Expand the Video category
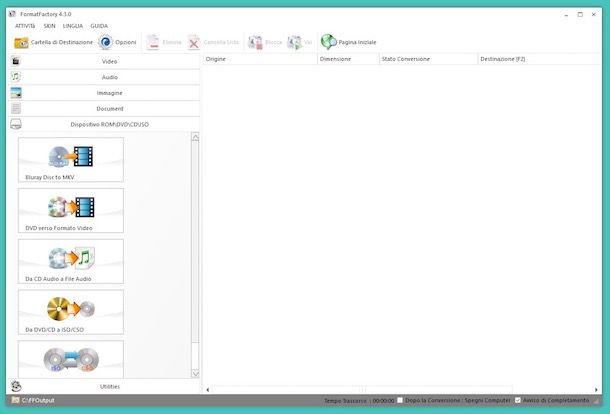 [x=104, y=61]
